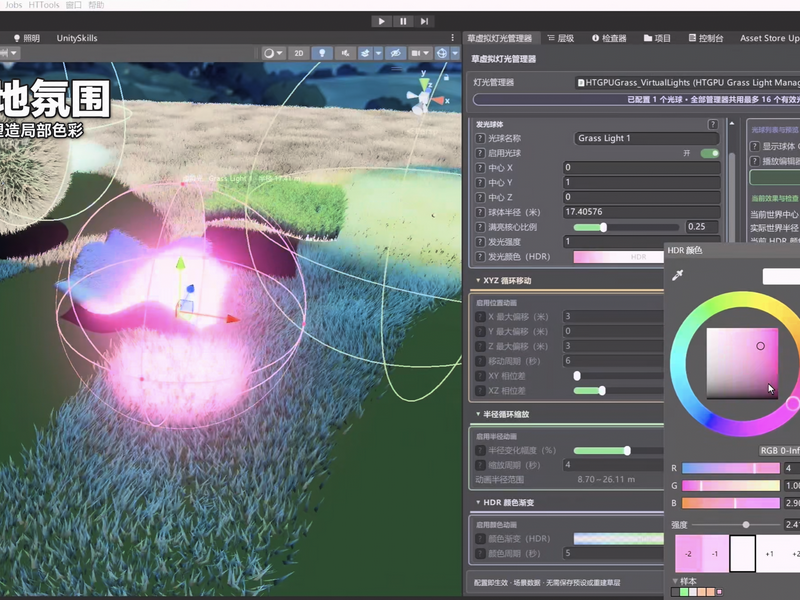Switch to the 项目 tab
800x600 pixels.
point(658,38)
